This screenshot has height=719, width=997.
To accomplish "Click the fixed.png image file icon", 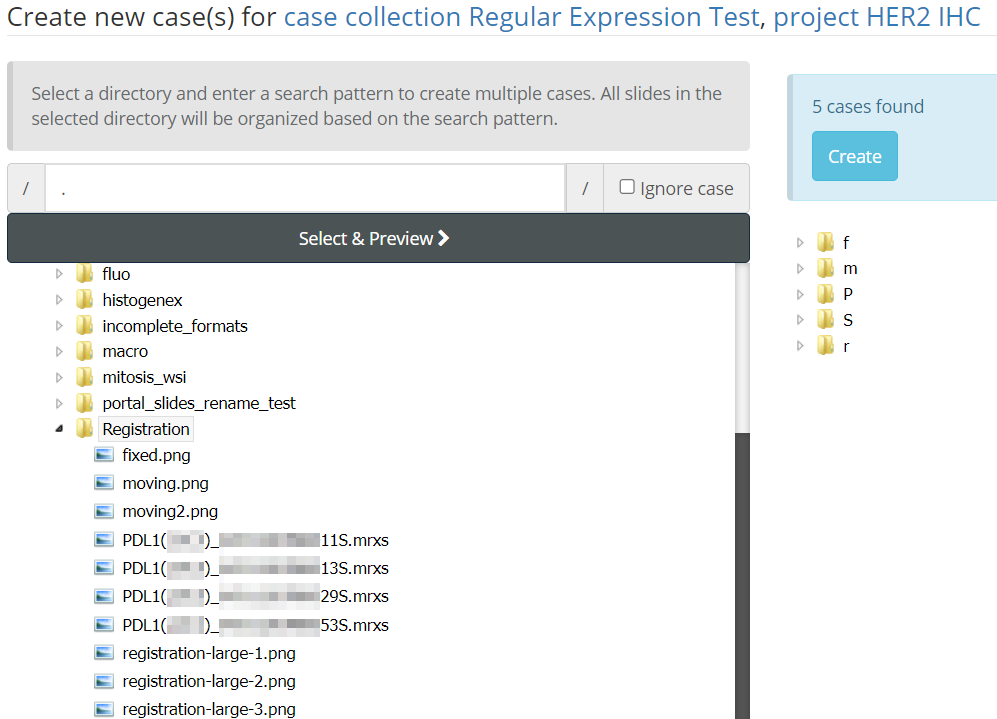I will [104, 455].
